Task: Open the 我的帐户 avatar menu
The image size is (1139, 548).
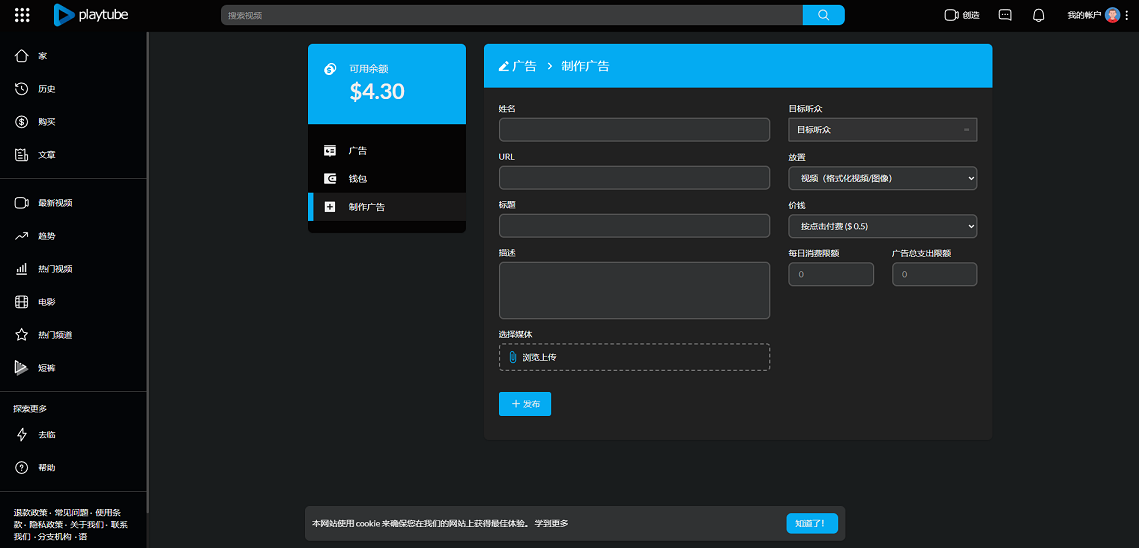Action: tap(1112, 15)
